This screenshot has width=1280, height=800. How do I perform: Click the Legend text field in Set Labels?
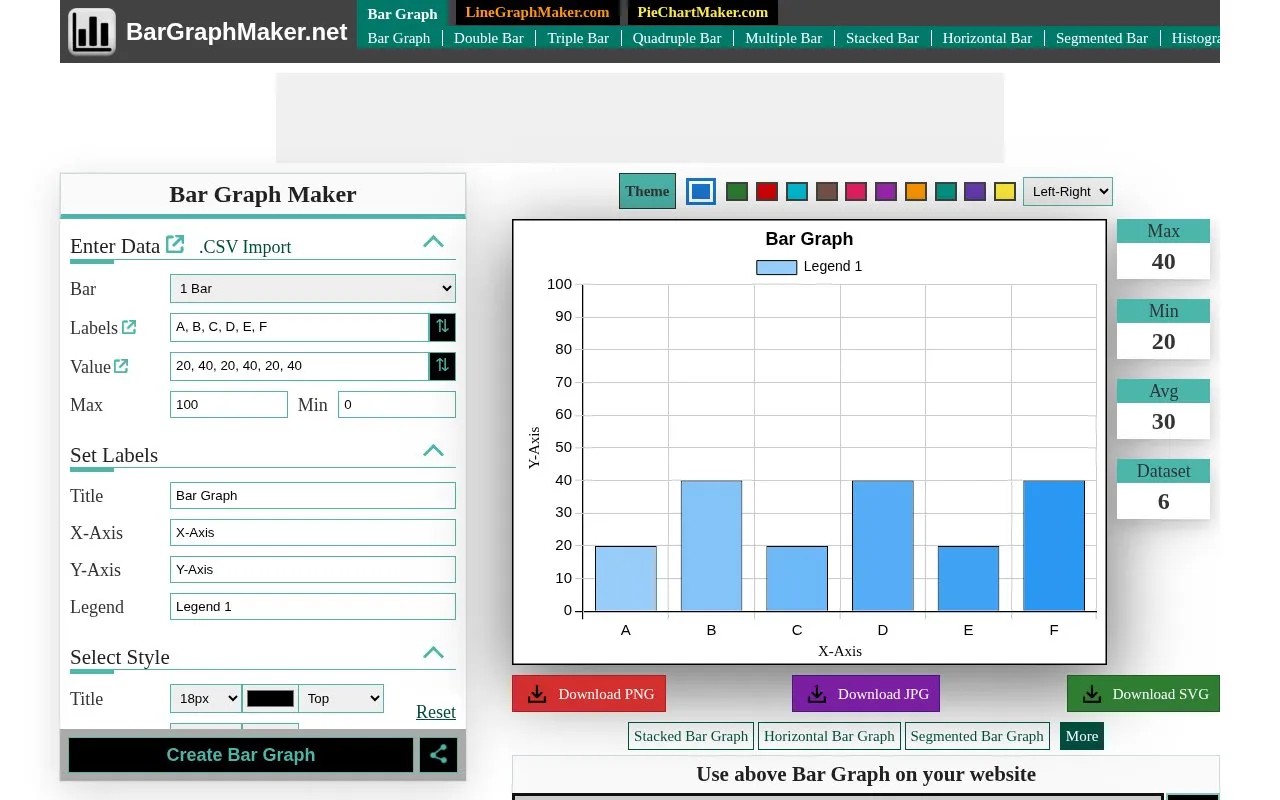click(x=313, y=606)
